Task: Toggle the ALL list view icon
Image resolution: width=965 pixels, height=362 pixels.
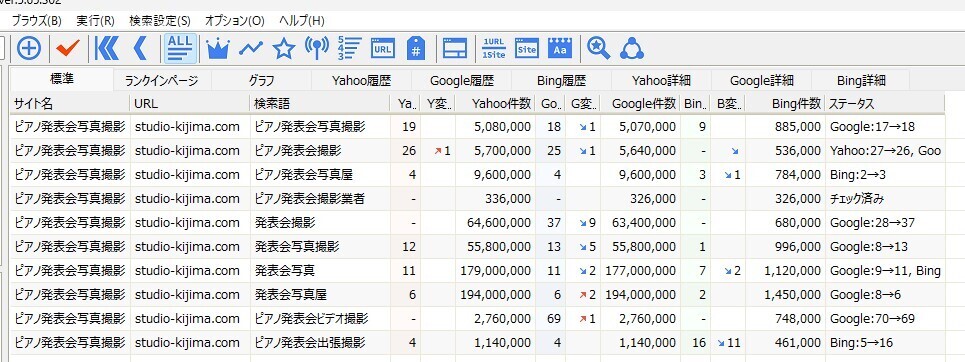Action: pyautogui.click(x=180, y=48)
